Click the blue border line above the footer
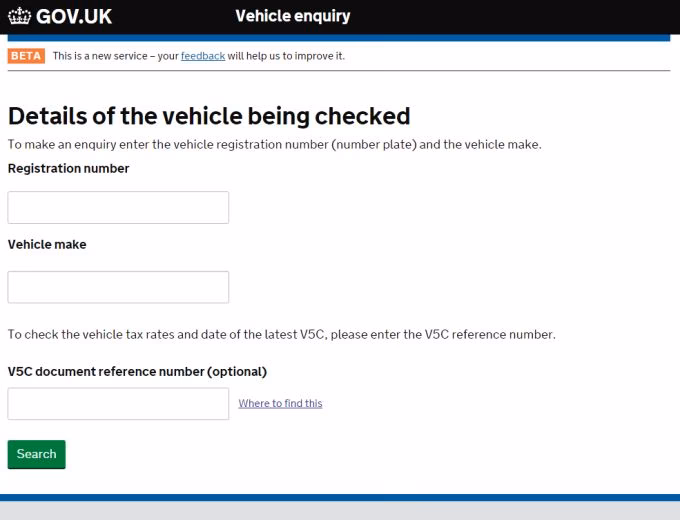The width and height of the screenshot is (680, 520). tap(340, 497)
